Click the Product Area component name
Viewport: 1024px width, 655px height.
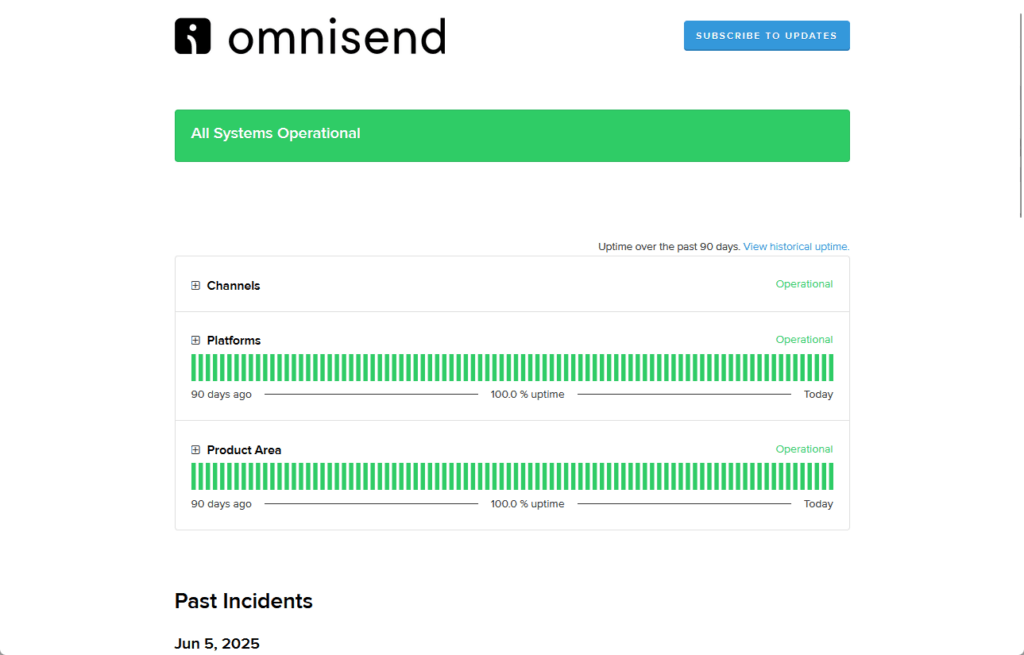click(244, 450)
